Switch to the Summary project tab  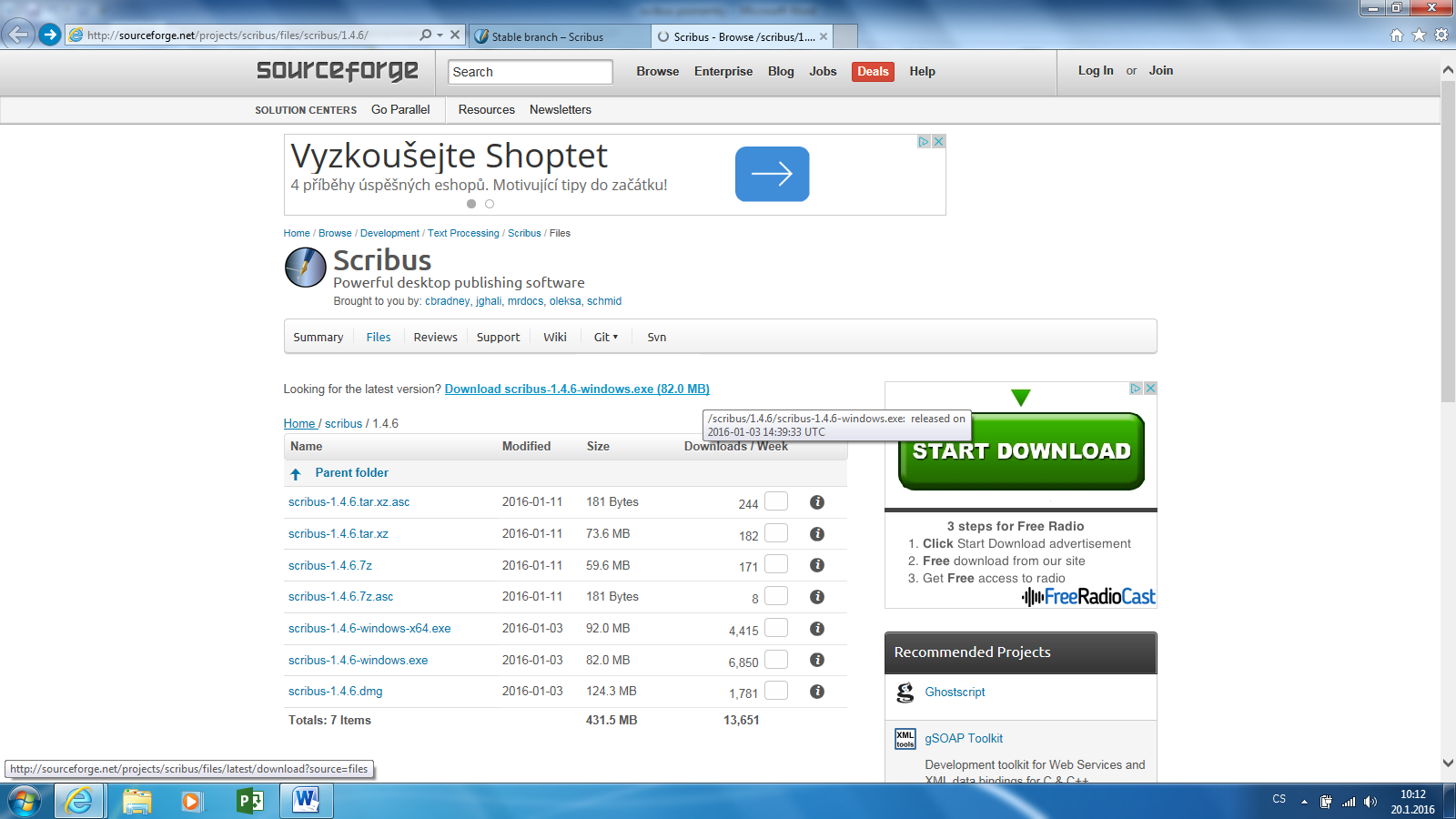pos(318,337)
